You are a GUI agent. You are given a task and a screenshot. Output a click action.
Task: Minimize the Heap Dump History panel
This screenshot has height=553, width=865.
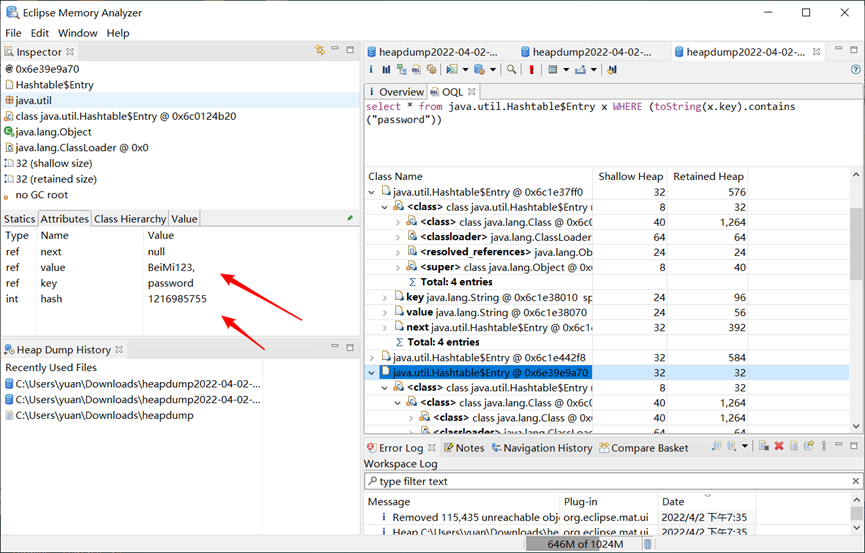coord(335,346)
